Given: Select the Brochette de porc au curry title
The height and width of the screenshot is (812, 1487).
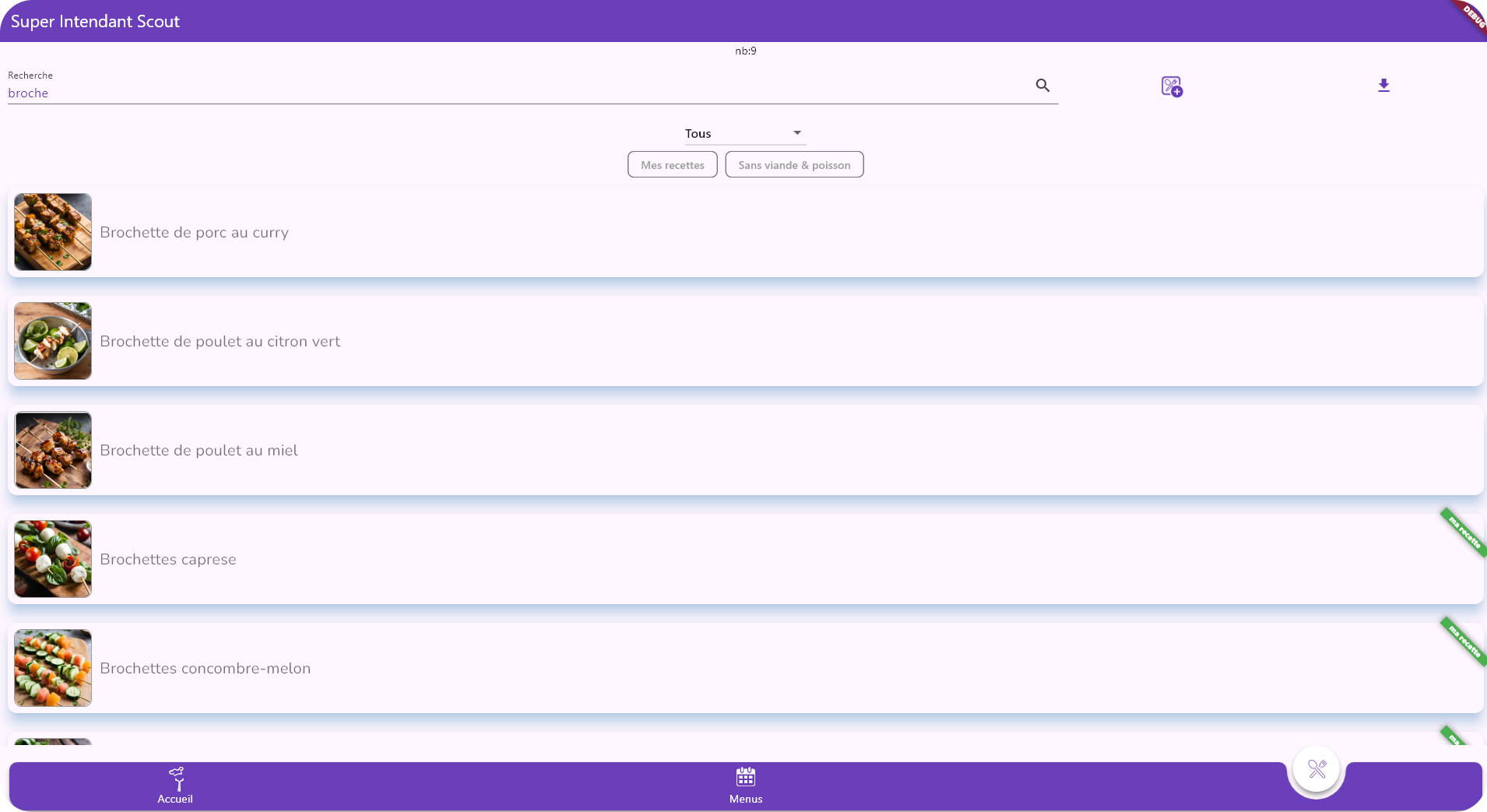Looking at the screenshot, I should 195,233.
